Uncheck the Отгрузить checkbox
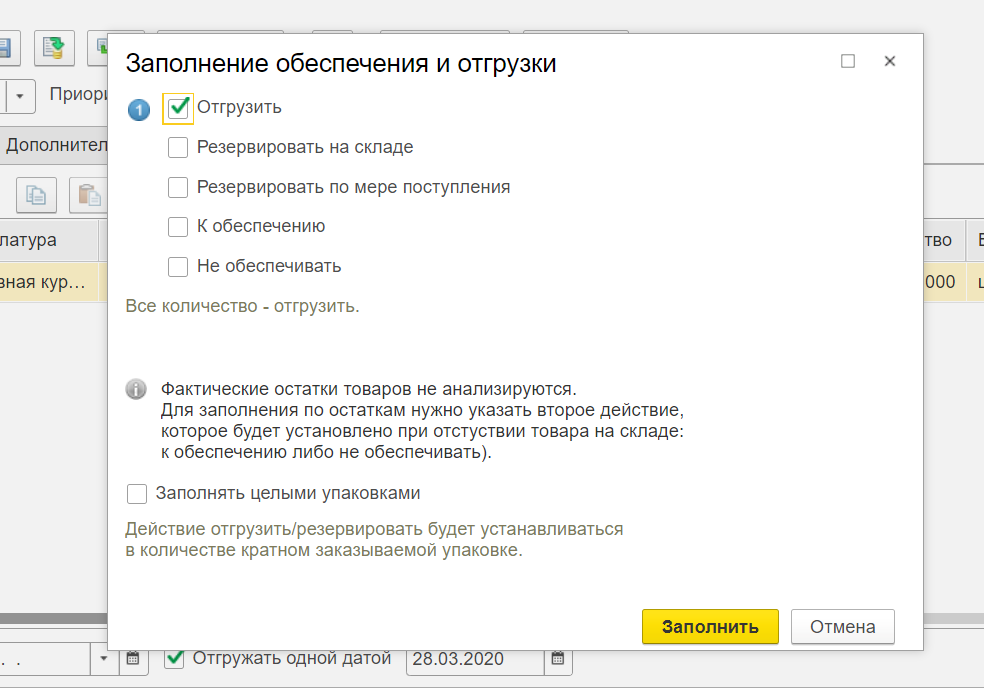The image size is (984, 688). pyautogui.click(x=179, y=108)
